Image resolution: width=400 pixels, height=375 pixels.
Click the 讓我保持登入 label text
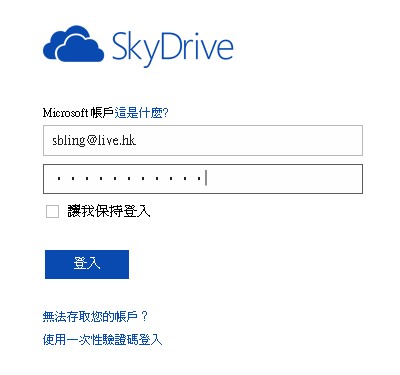point(109,211)
